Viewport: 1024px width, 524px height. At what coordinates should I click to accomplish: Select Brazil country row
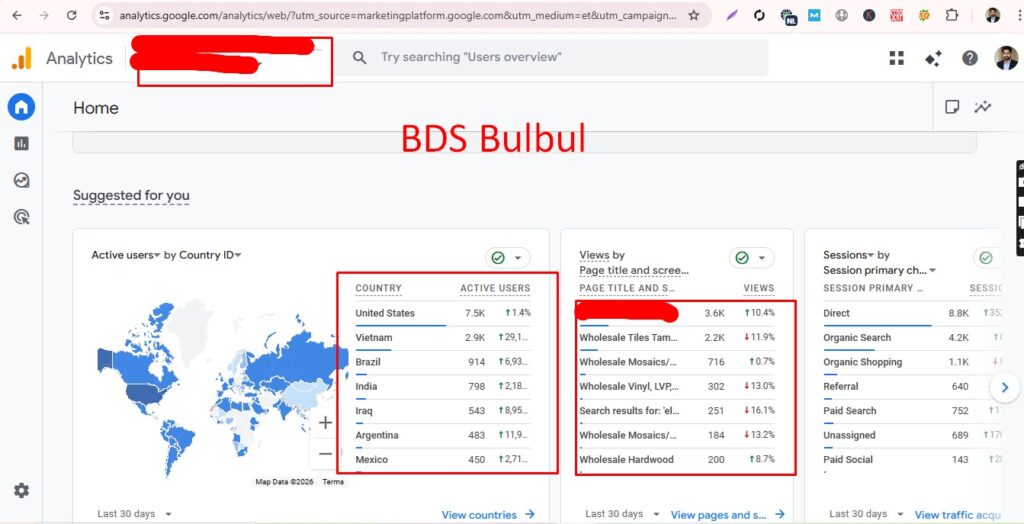pos(443,362)
